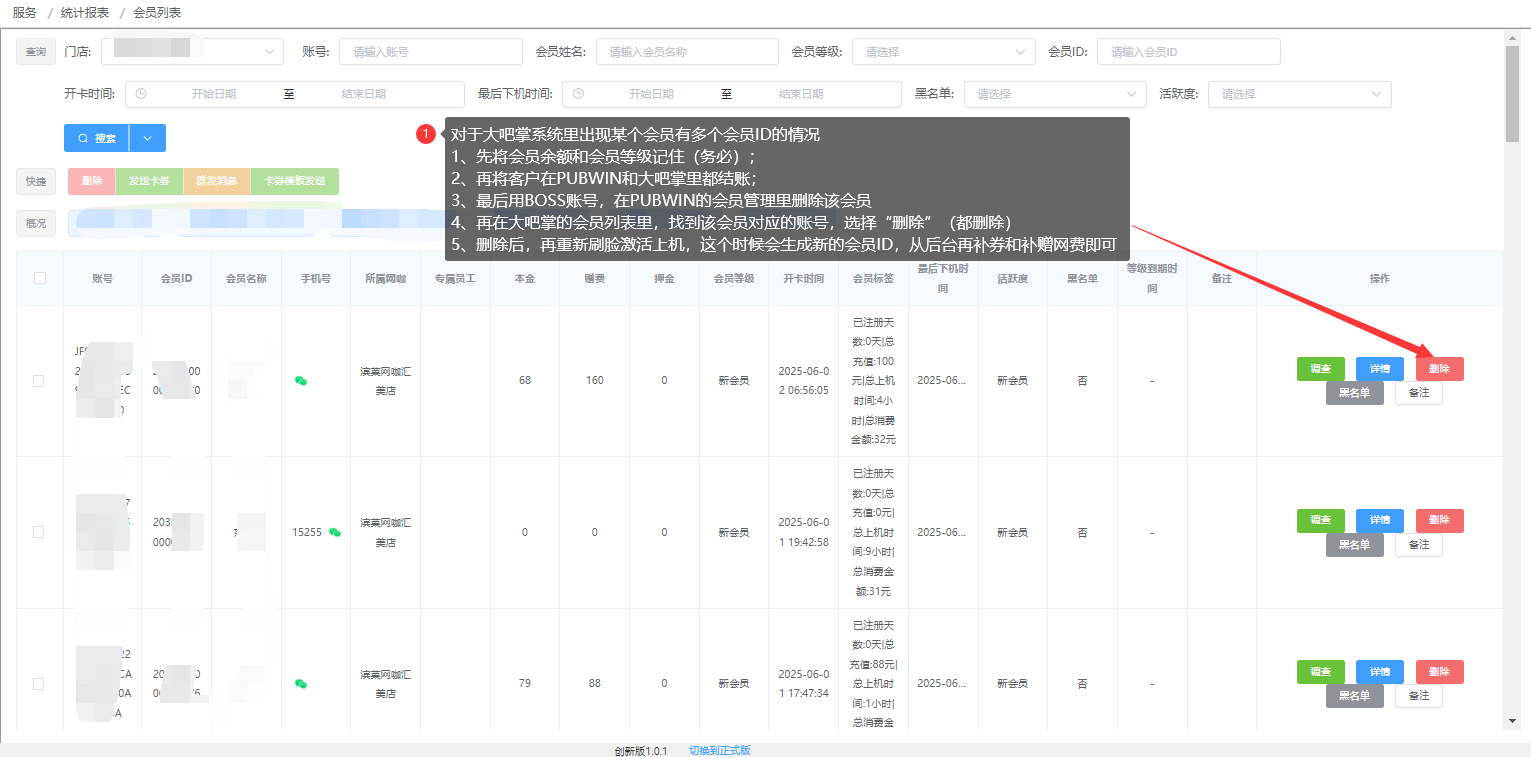Screen dimensions: 1531x757
Task: Check the second member row checkbox
Action: pos(39,532)
